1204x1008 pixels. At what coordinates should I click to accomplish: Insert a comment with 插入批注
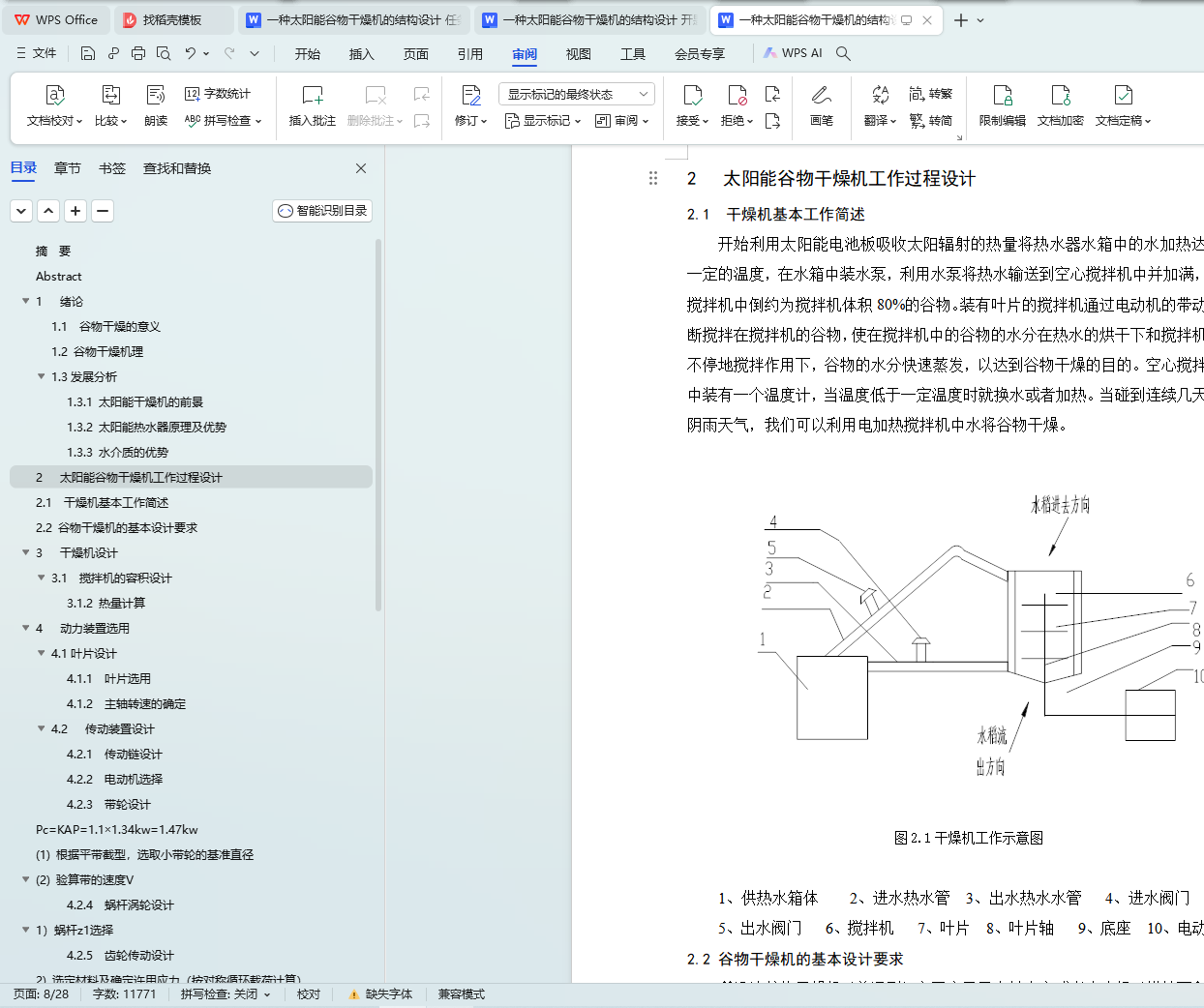tap(313, 106)
